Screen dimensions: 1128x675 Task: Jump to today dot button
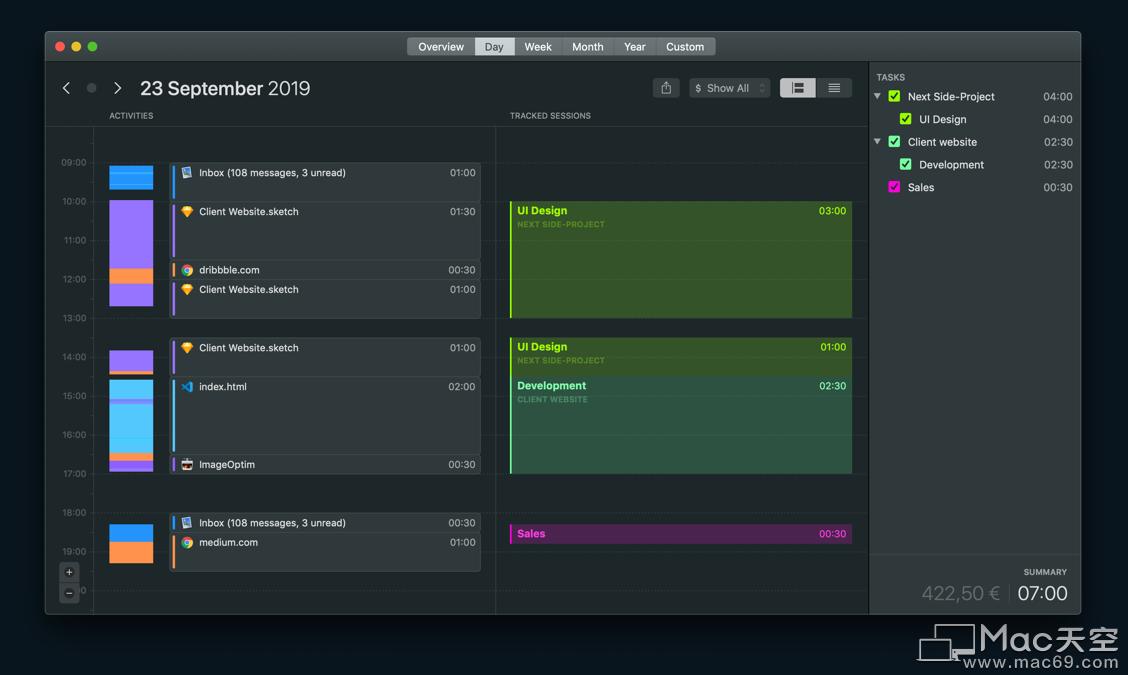coord(91,88)
